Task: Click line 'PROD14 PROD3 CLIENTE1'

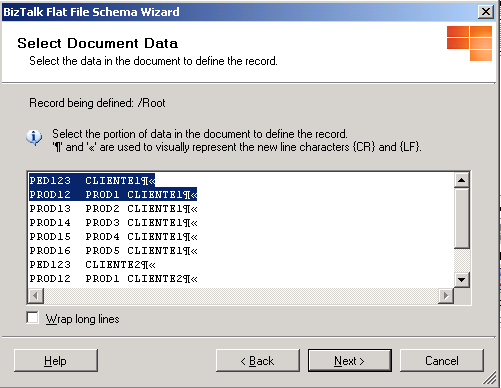Action: (113, 223)
